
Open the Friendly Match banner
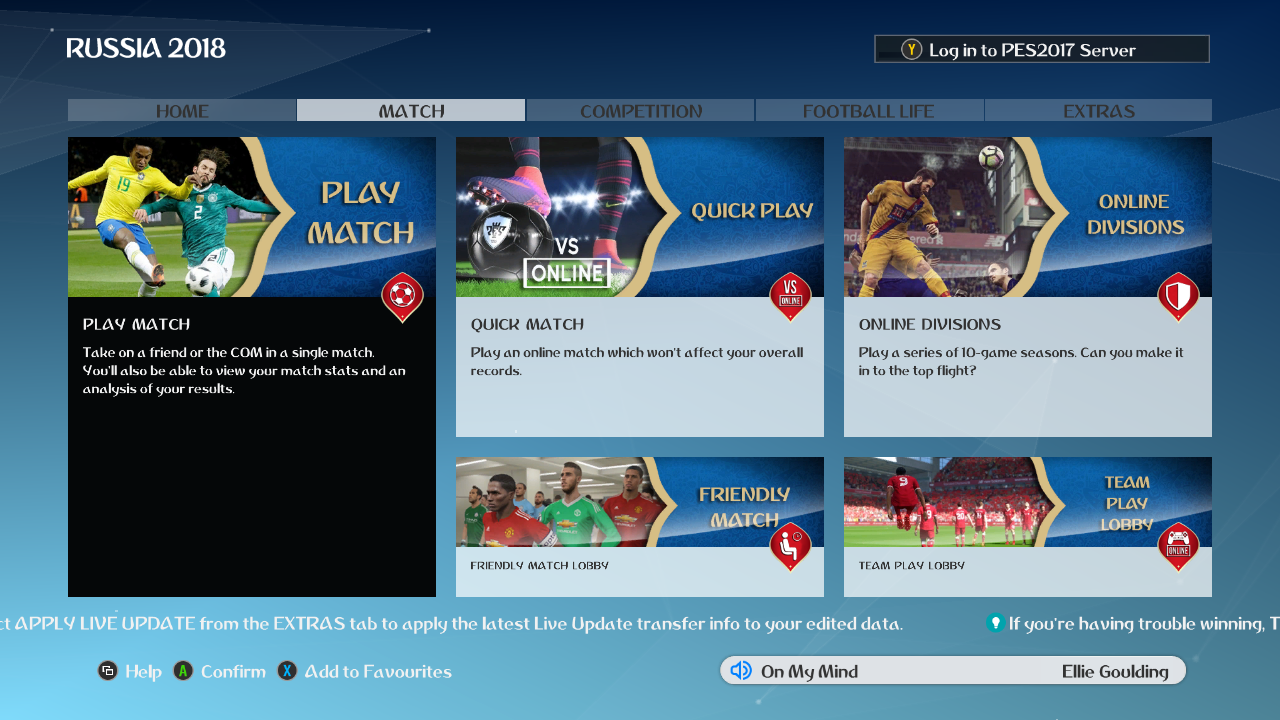[640, 502]
